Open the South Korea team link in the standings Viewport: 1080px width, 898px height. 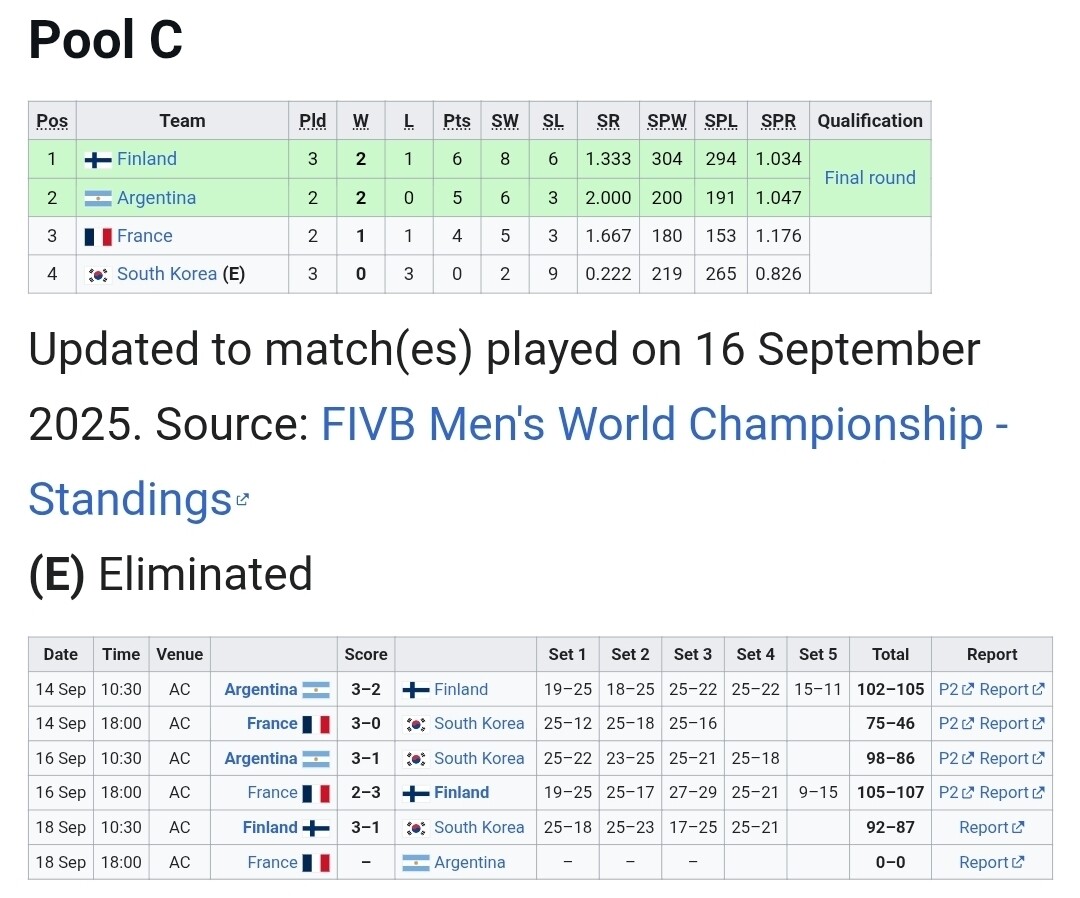[x=167, y=274]
